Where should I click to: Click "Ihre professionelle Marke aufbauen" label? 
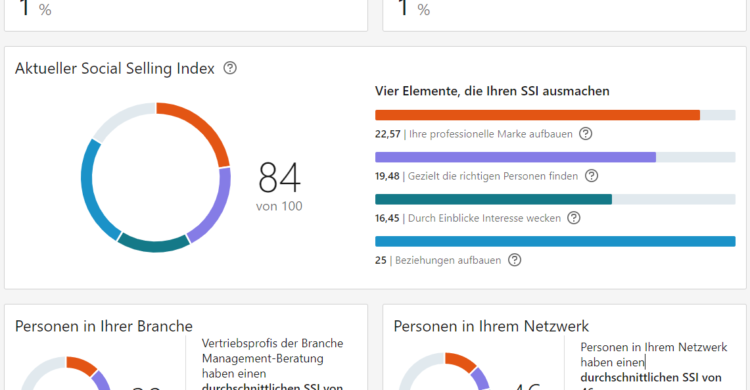[491, 134]
